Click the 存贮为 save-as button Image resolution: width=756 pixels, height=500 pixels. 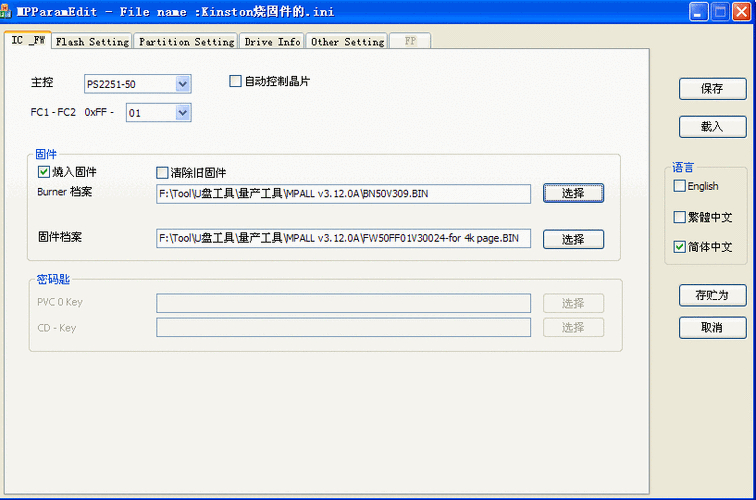(x=712, y=295)
